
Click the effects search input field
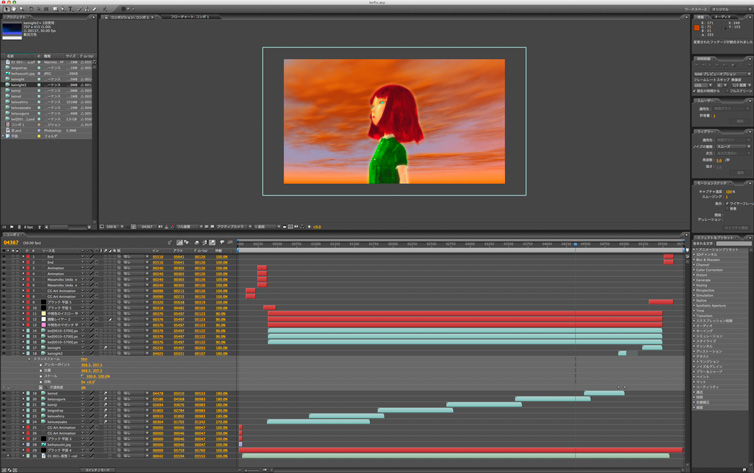click(x=733, y=244)
